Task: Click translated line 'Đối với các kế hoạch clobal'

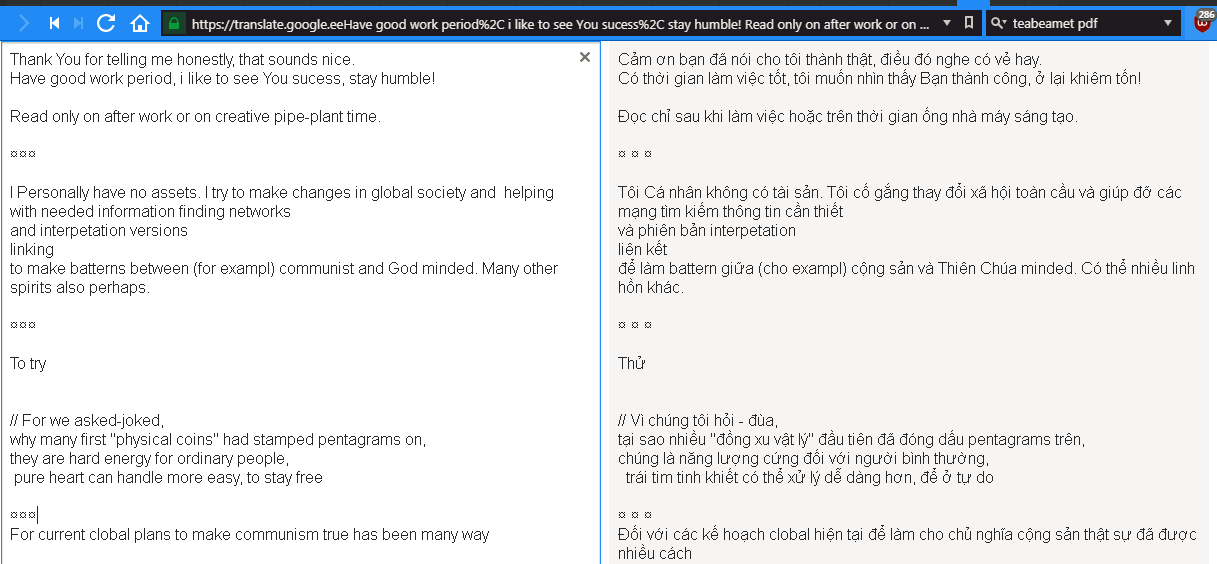Action: pos(907,535)
